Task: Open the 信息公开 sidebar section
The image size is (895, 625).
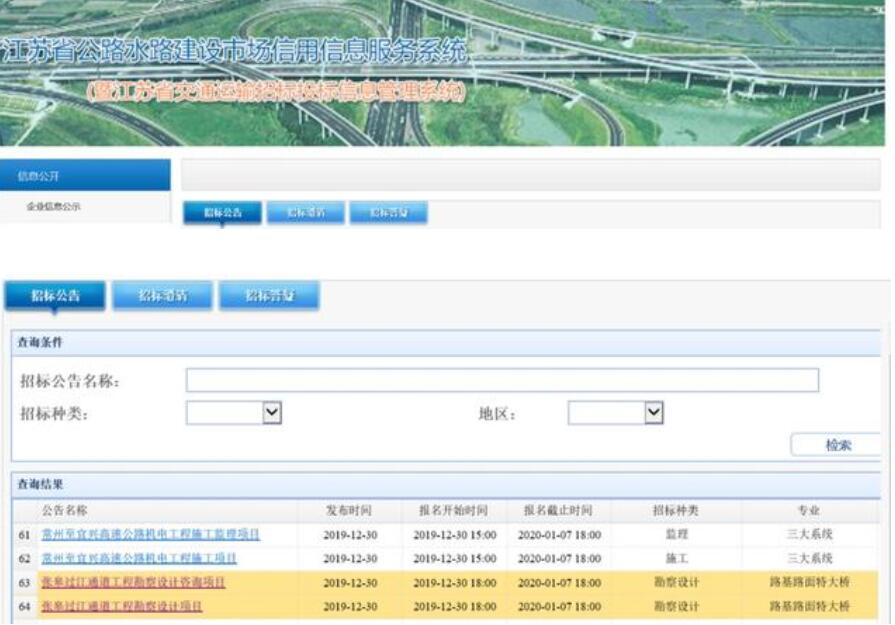Action: click(85, 175)
